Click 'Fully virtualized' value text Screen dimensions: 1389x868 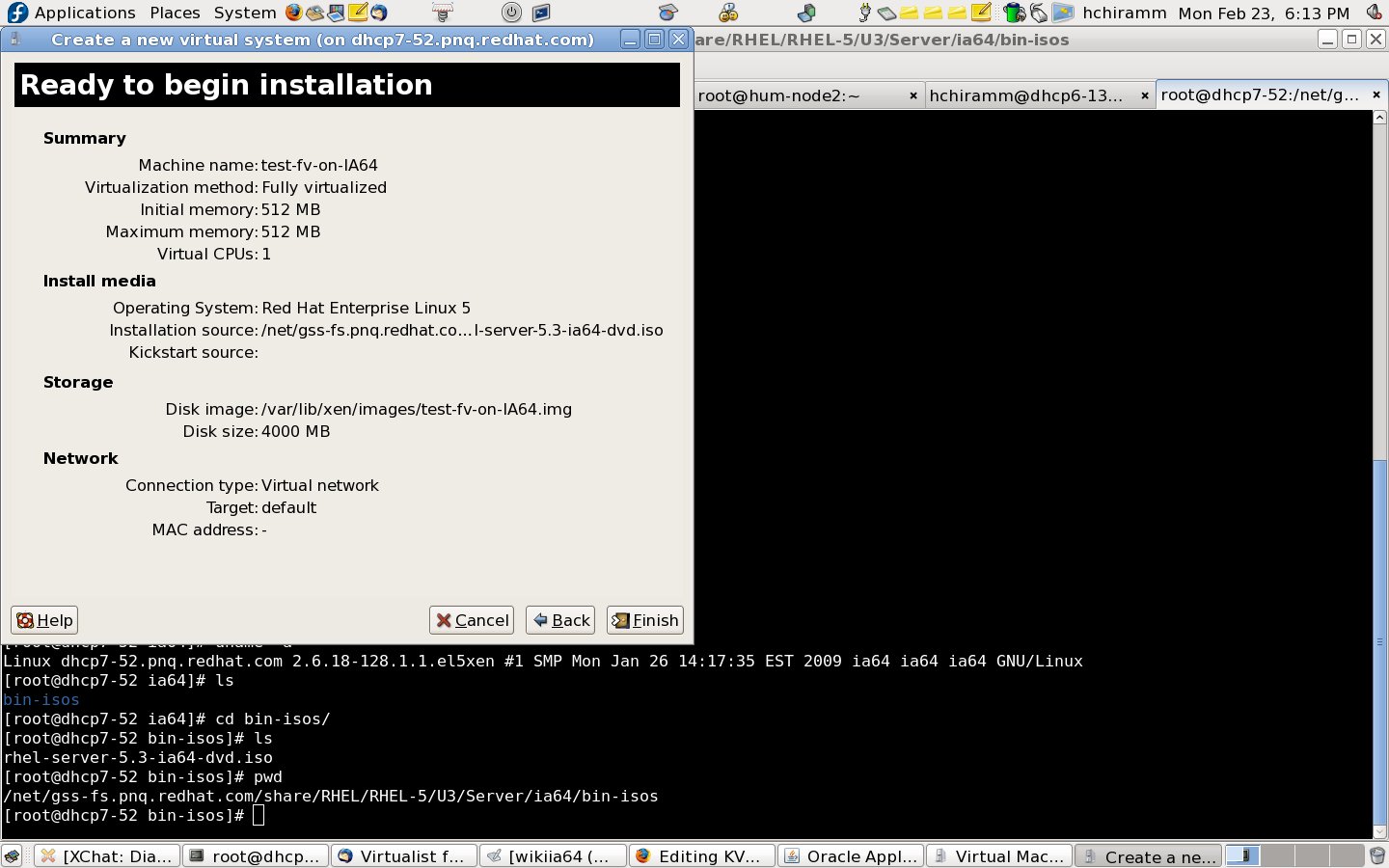(324, 187)
